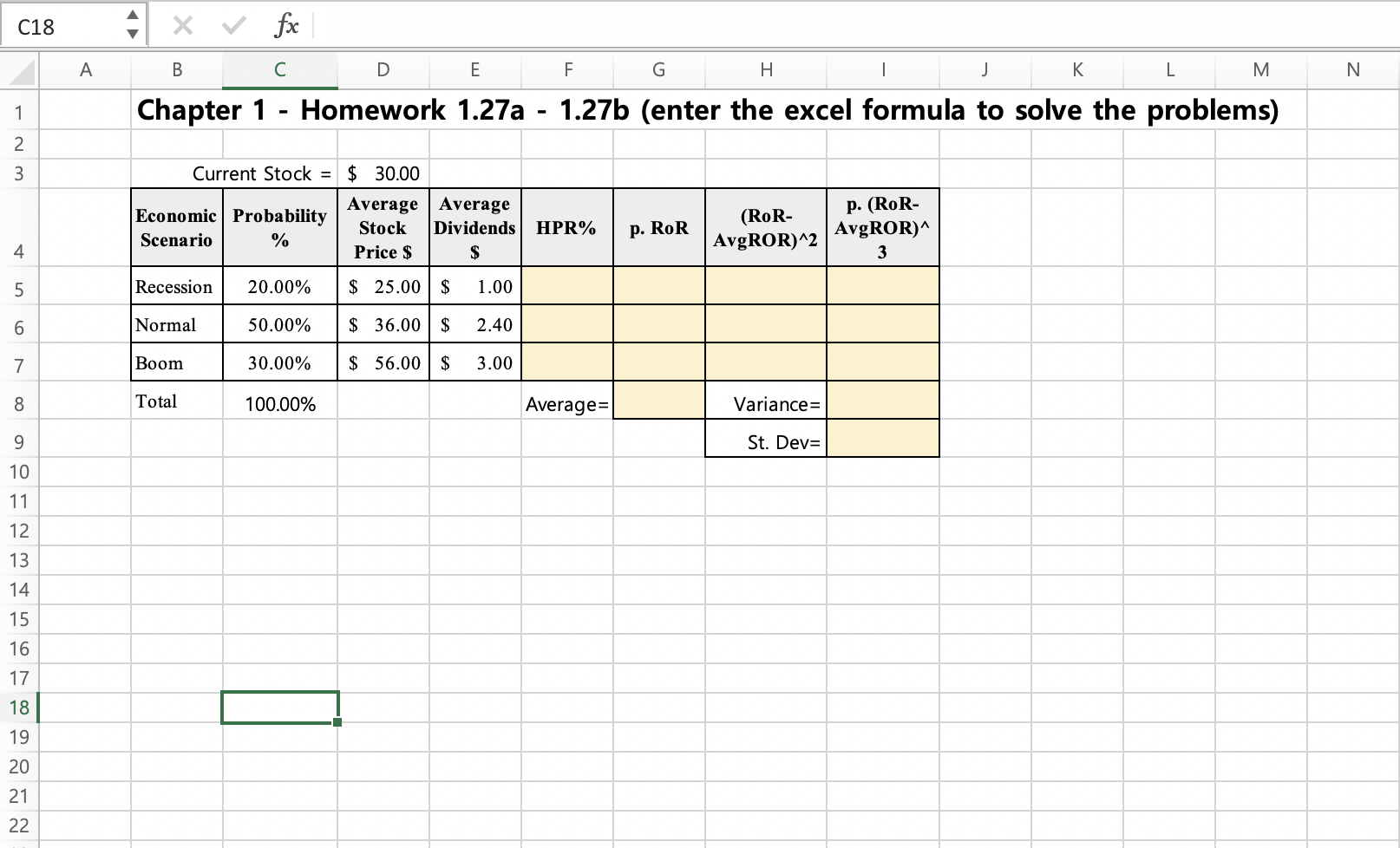Click the formula bar input area

click(x=607, y=25)
